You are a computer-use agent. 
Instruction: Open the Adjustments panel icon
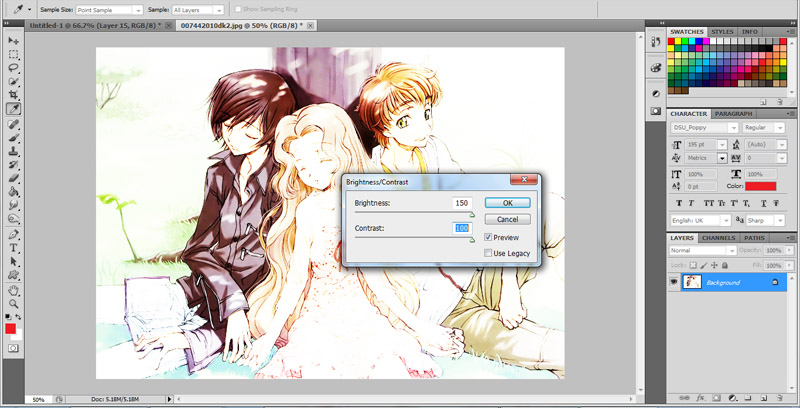656,94
